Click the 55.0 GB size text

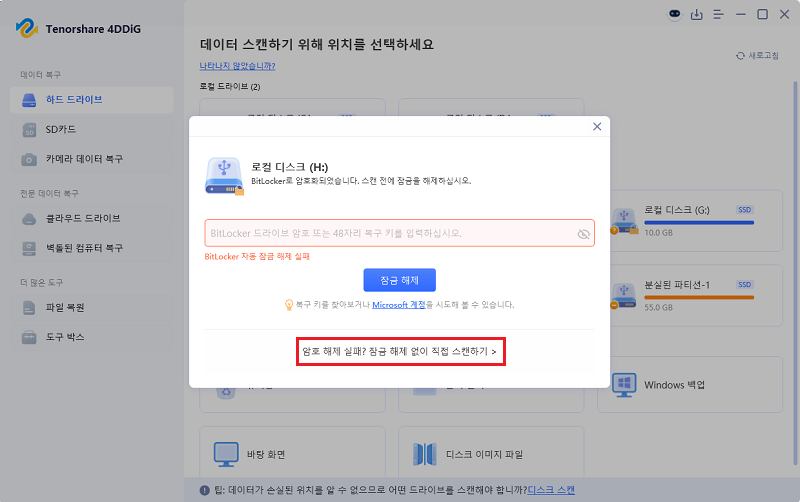(658, 308)
